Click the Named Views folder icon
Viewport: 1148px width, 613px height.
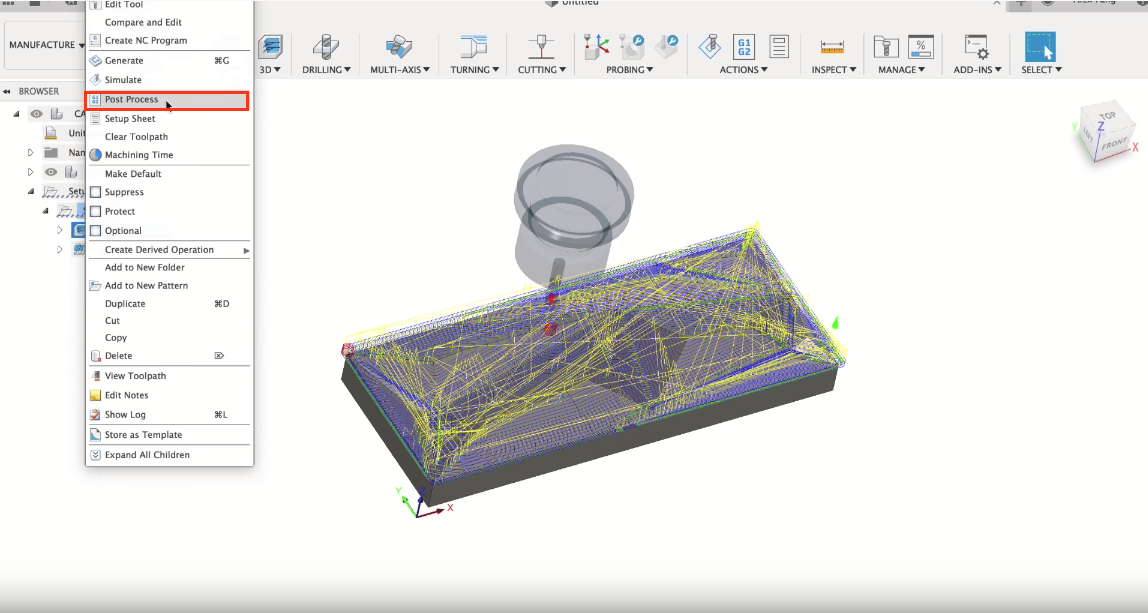tap(51, 152)
